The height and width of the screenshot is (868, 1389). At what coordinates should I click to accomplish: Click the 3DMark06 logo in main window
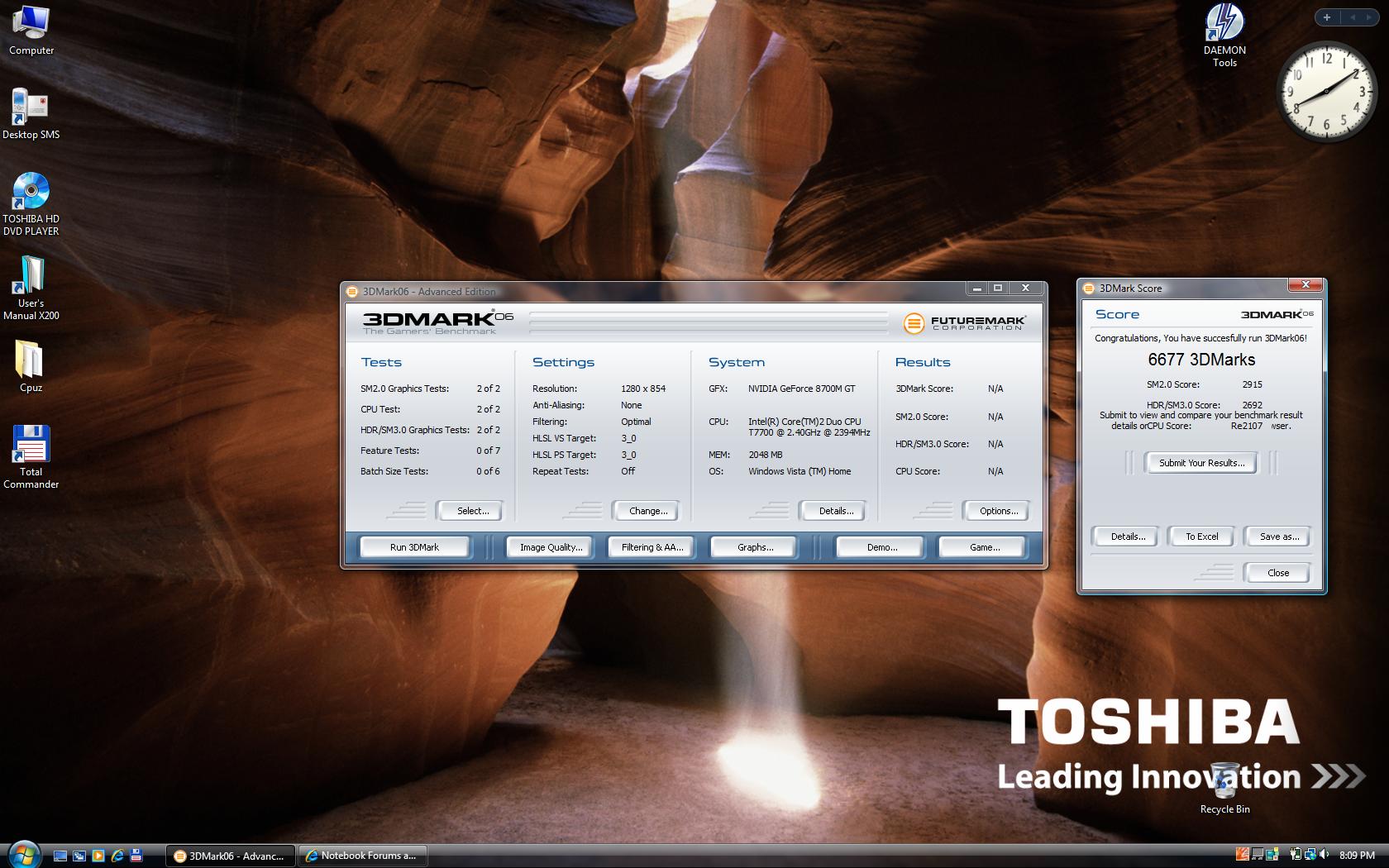pos(437,322)
